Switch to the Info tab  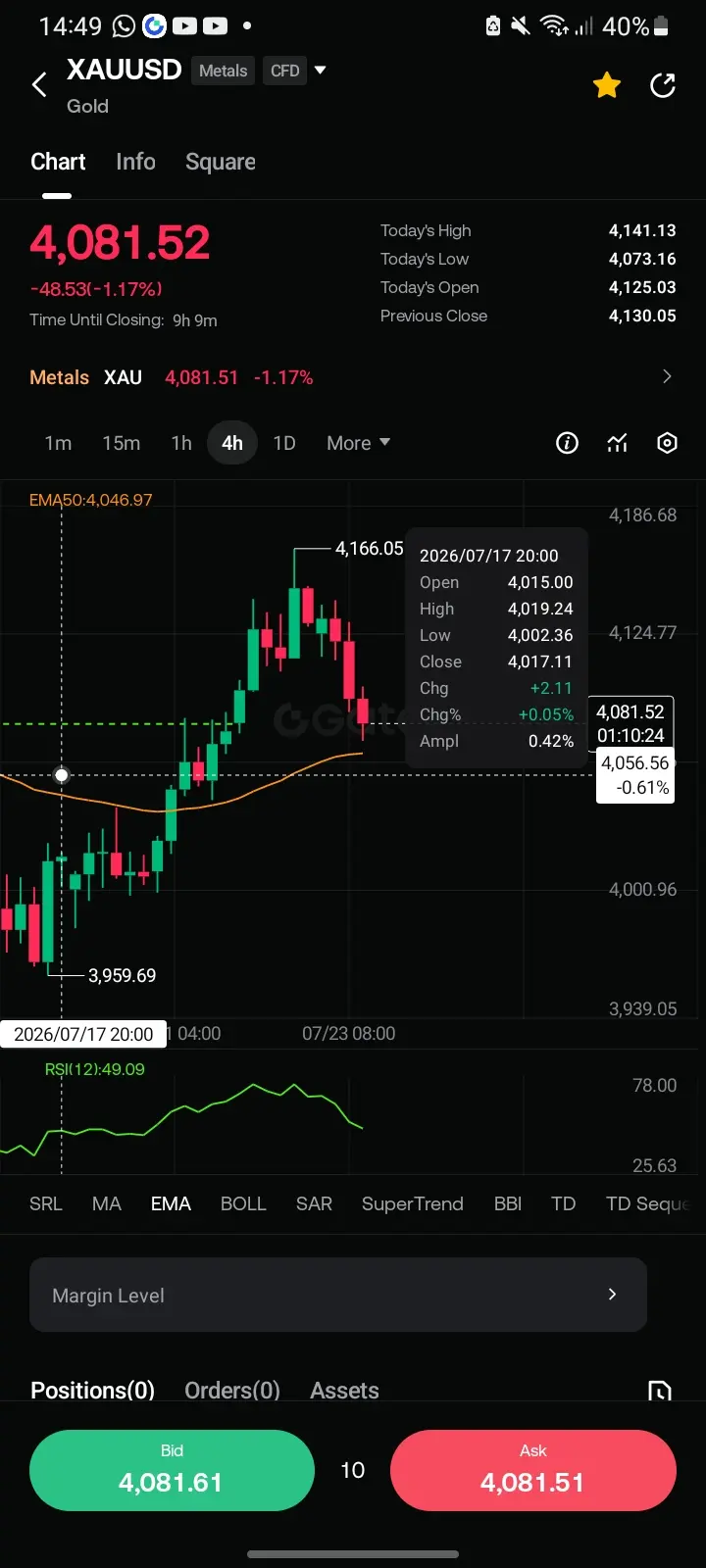(x=135, y=162)
